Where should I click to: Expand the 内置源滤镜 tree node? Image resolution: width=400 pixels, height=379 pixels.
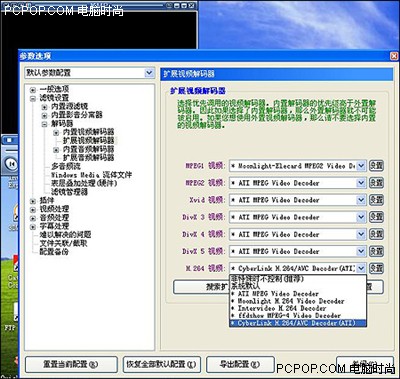44,107
